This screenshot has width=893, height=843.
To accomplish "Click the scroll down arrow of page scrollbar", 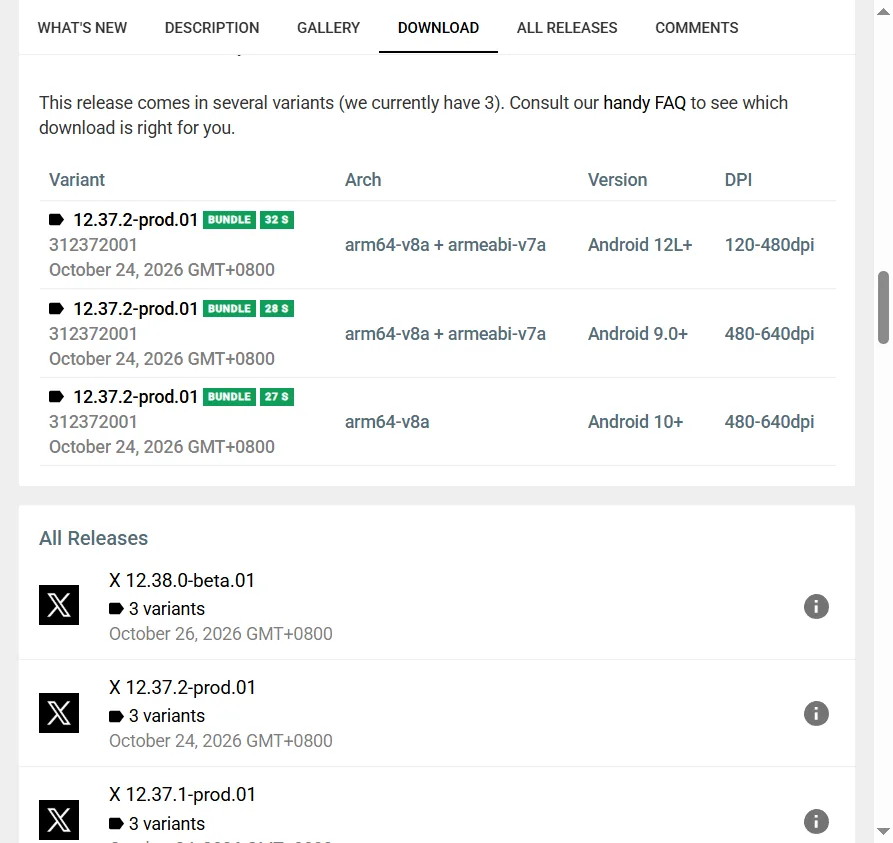I will click(x=883, y=831).
